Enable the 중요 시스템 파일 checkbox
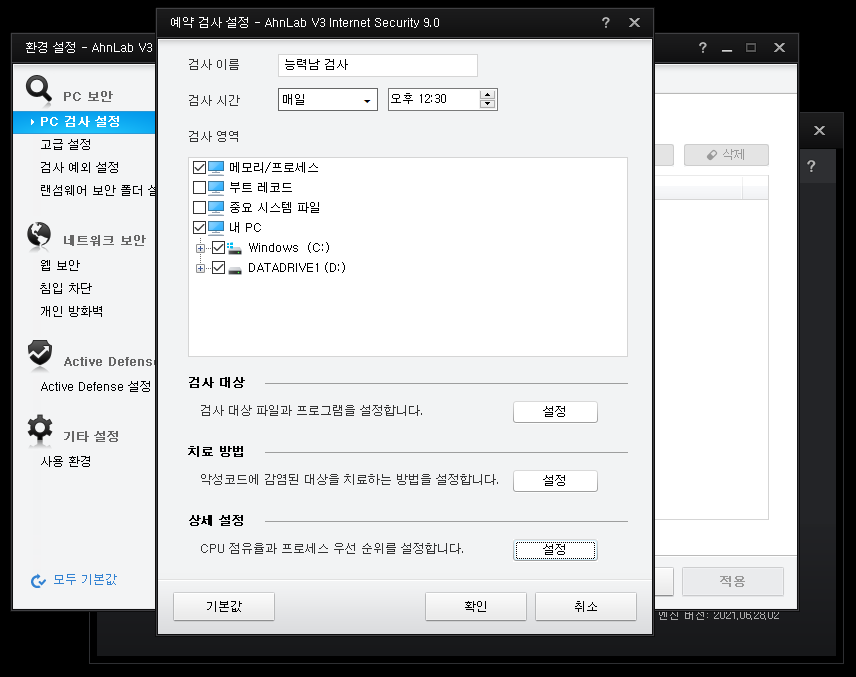The image size is (856, 677). [200, 207]
